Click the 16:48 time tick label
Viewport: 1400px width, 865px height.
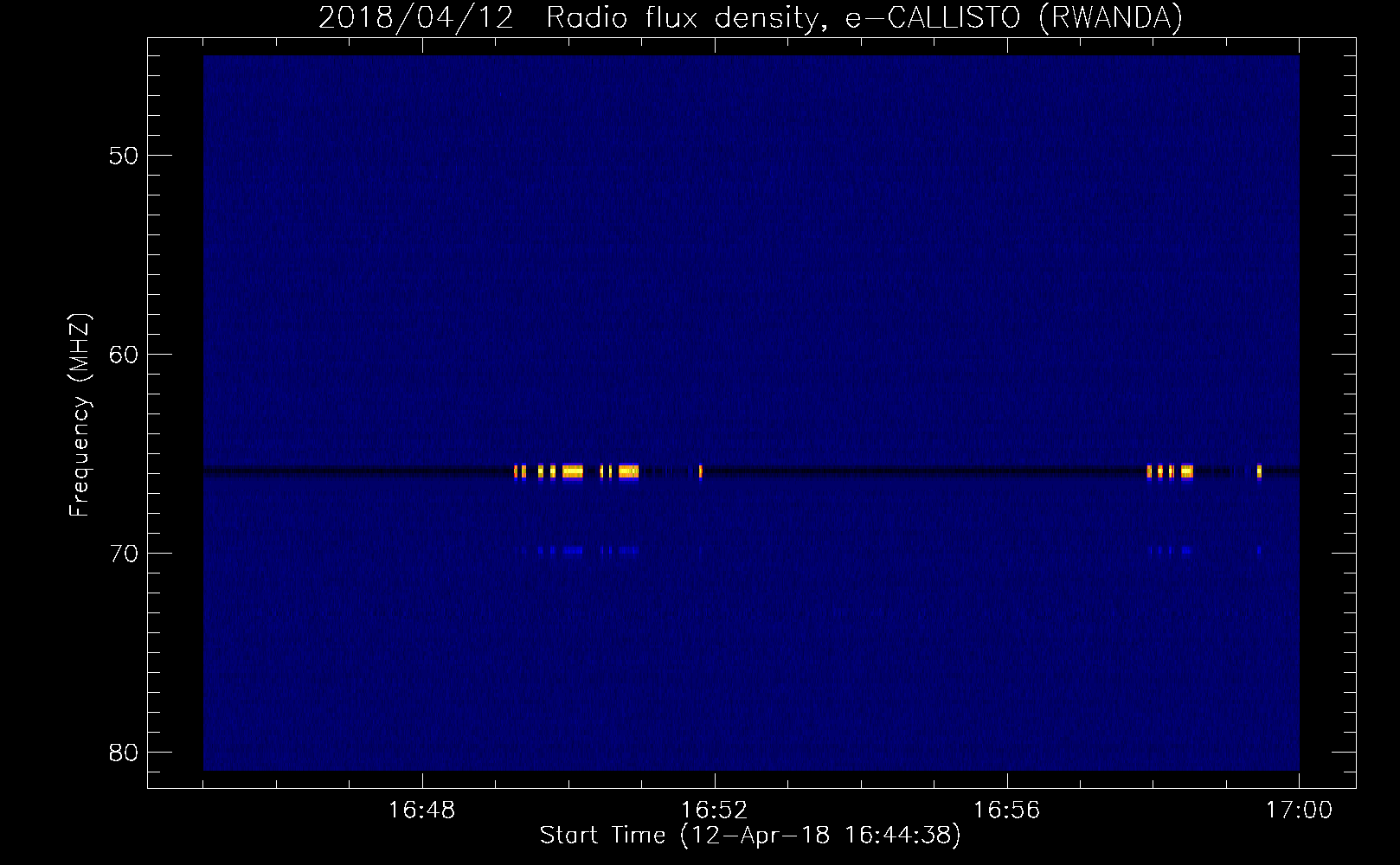tap(422, 811)
